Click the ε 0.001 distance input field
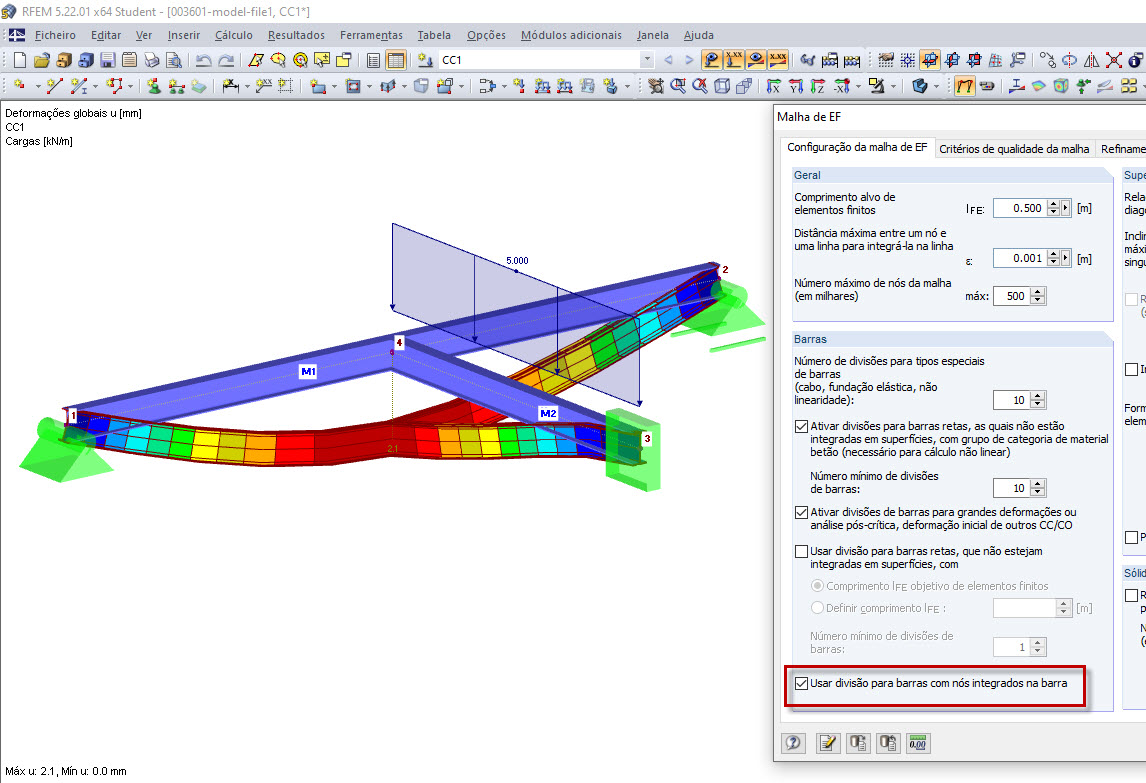The width and height of the screenshot is (1146, 783). pyautogui.click(x=1020, y=258)
